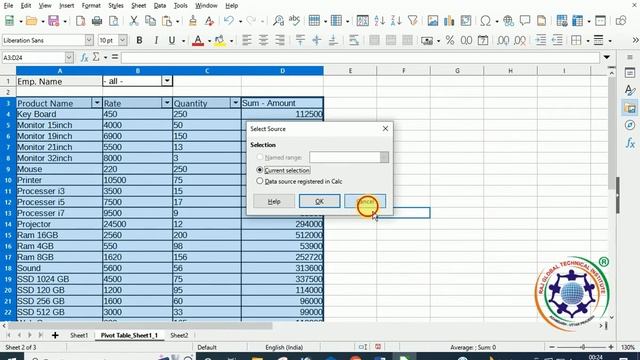This screenshot has height=360, width=640.
Task: Click the Undo arrow icon
Action: 229,21
